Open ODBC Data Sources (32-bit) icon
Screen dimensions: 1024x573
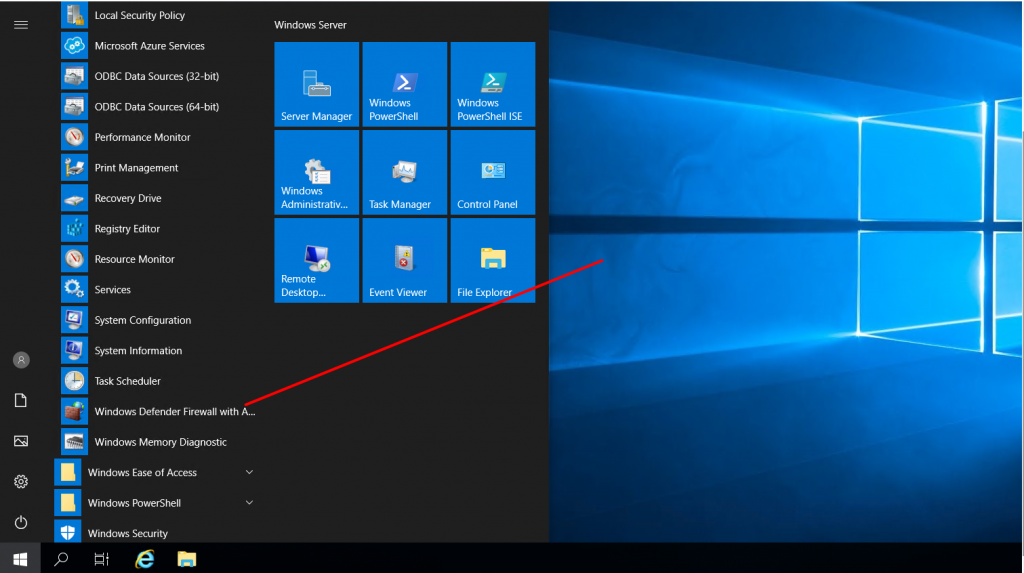[74, 76]
